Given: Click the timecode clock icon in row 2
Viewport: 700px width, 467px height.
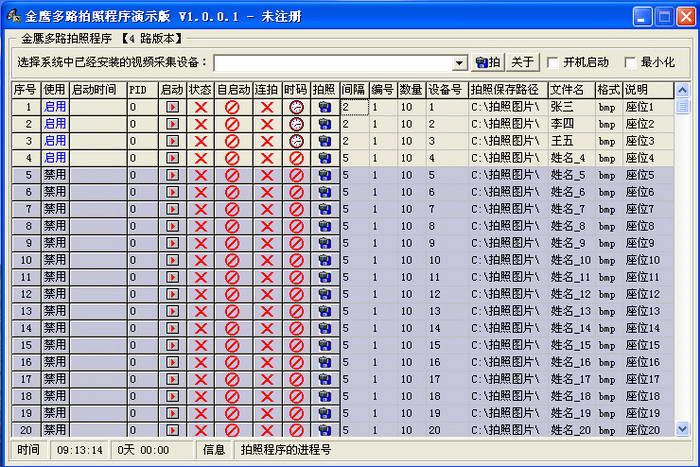Looking at the screenshot, I should 296,124.
